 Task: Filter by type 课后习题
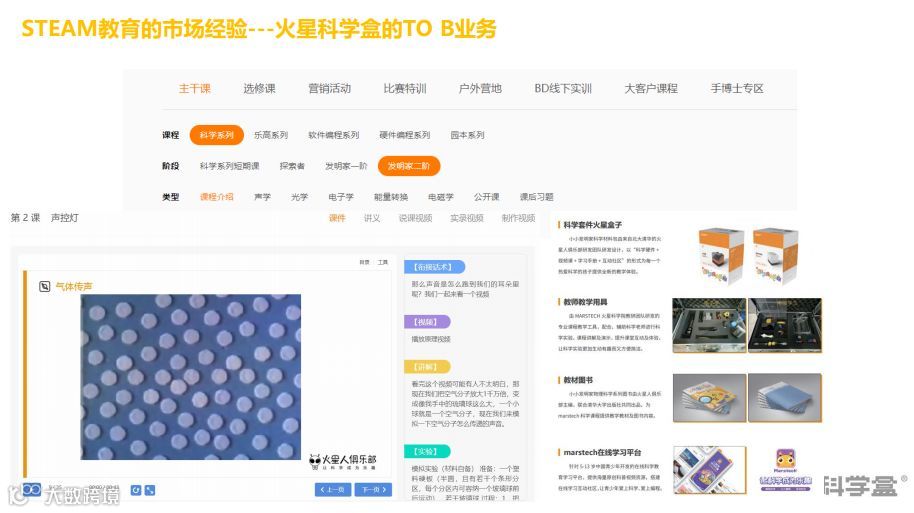[x=537, y=197]
